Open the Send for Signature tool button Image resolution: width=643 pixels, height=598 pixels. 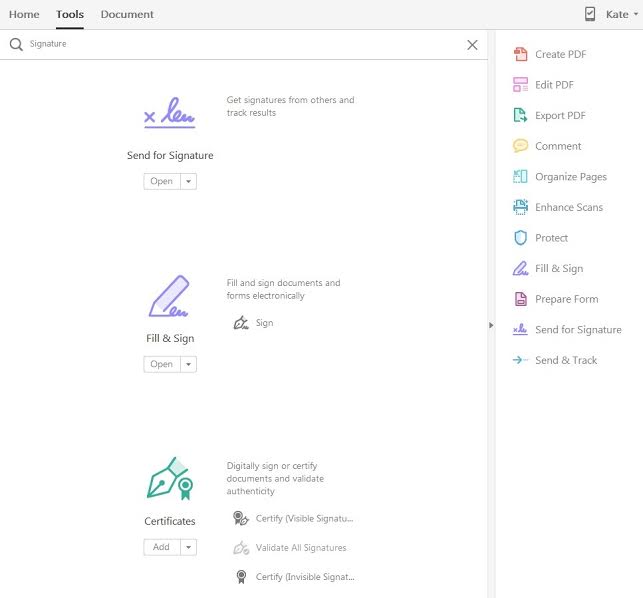(x=162, y=181)
